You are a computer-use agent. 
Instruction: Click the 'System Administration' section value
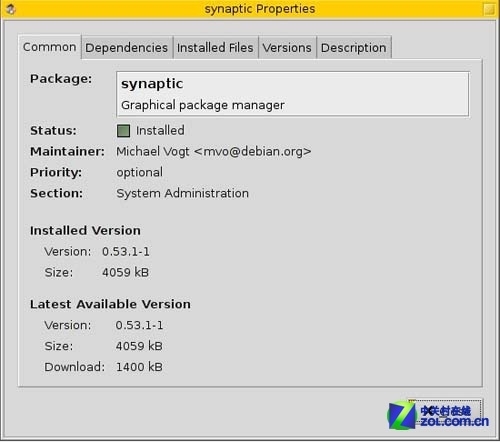(x=182, y=193)
